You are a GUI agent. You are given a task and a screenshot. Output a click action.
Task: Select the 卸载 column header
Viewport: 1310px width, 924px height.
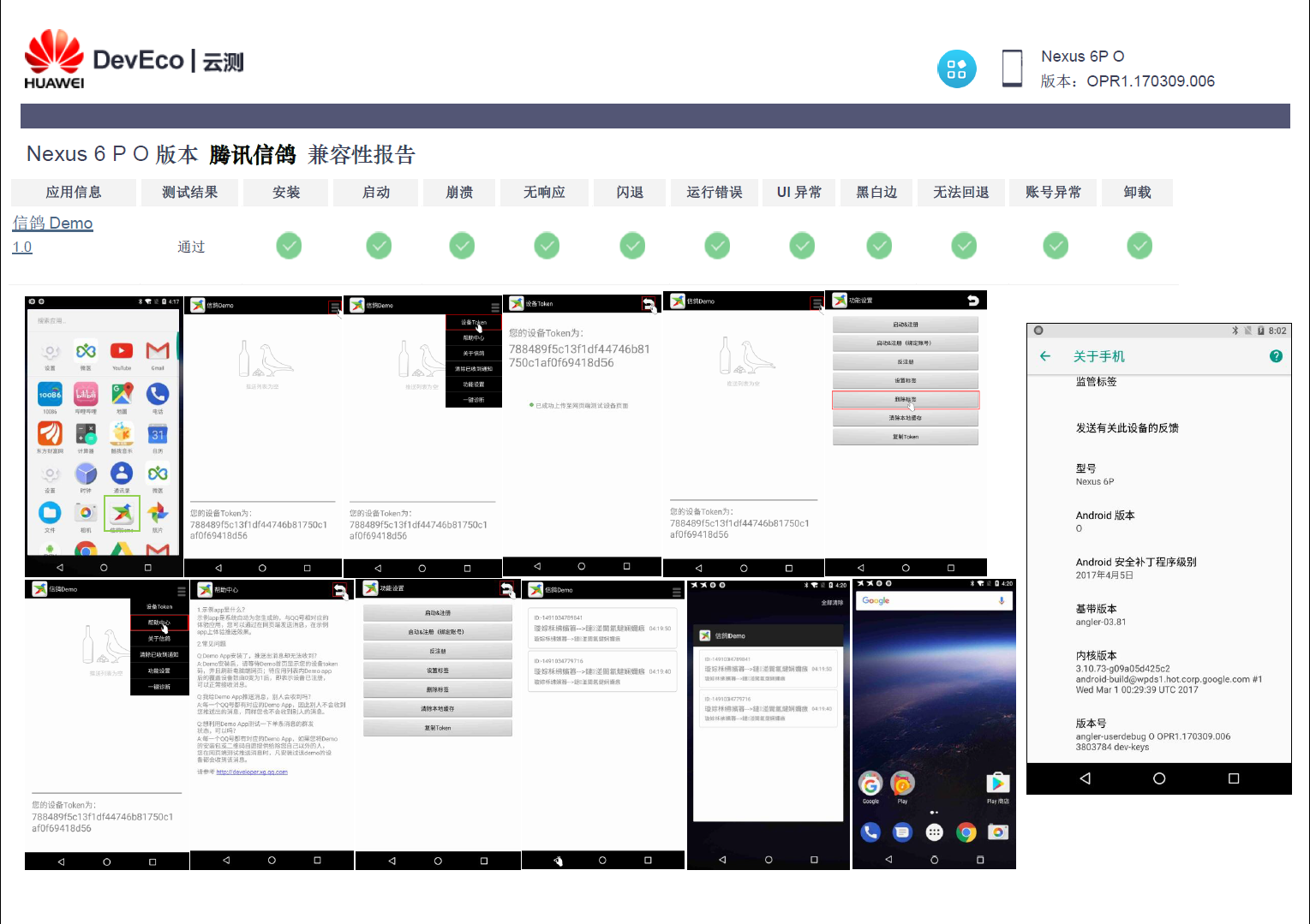coord(1137,193)
